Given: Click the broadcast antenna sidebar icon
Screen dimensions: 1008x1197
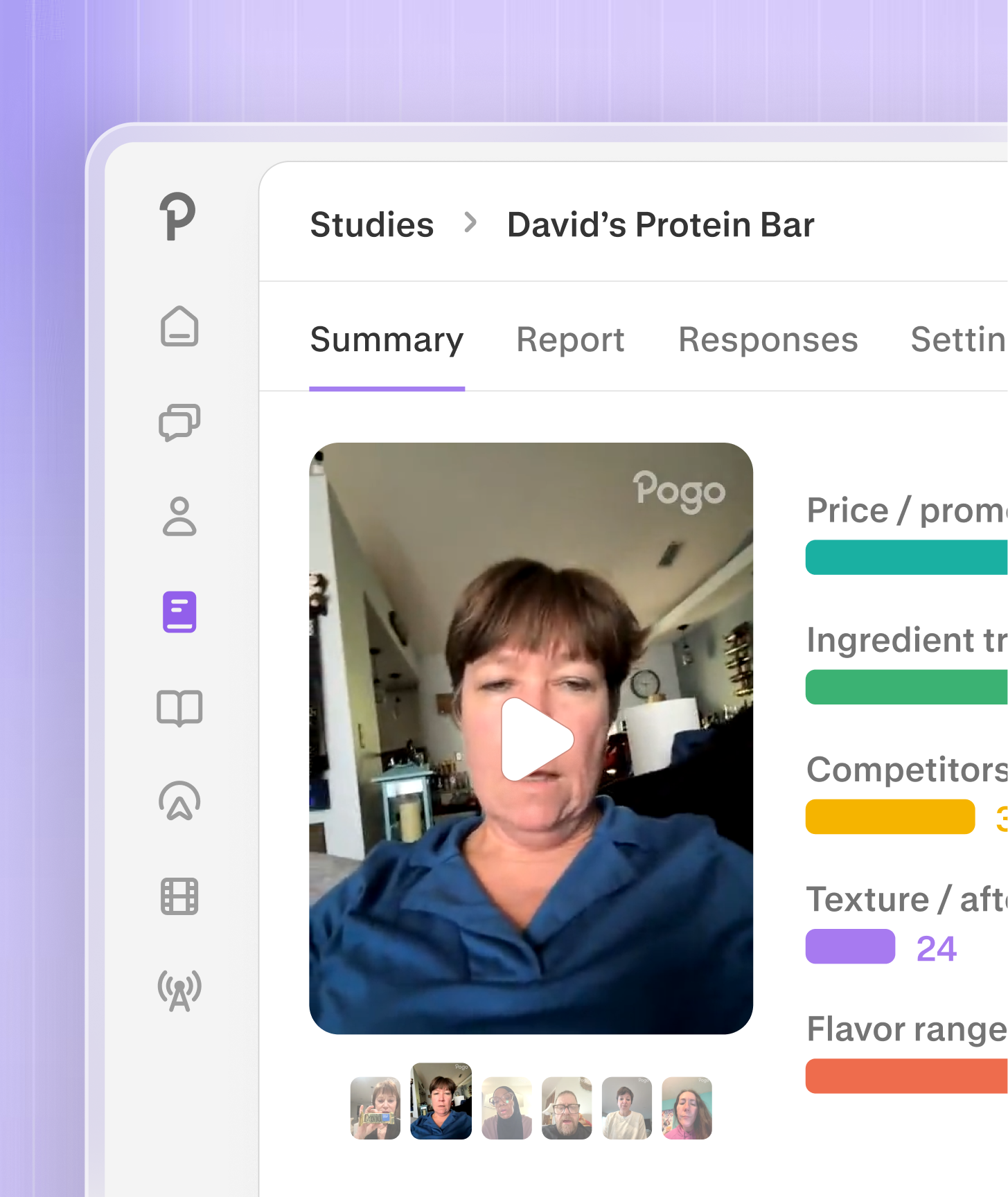Looking at the screenshot, I should [179, 990].
